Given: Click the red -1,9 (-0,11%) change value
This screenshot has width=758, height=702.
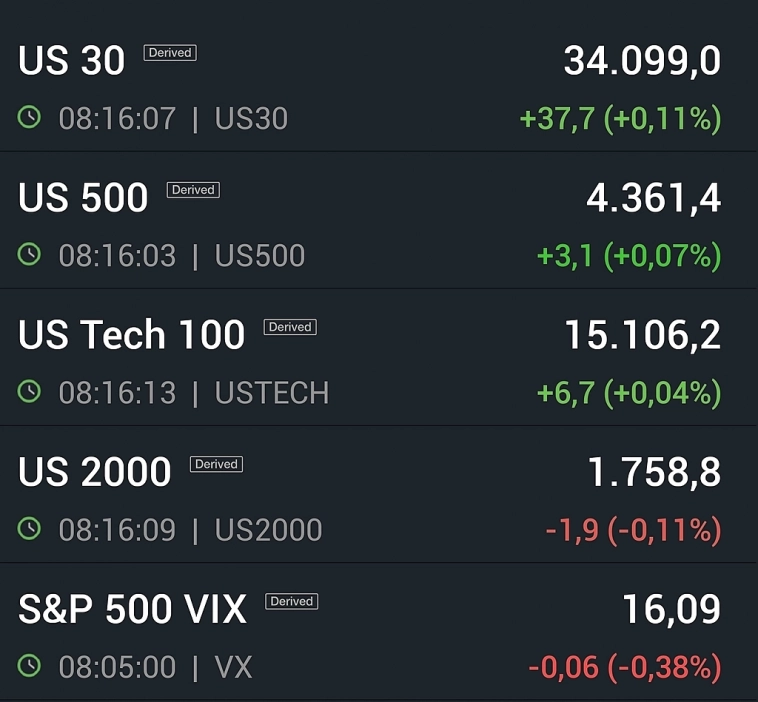Looking at the screenshot, I should click(x=633, y=530).
